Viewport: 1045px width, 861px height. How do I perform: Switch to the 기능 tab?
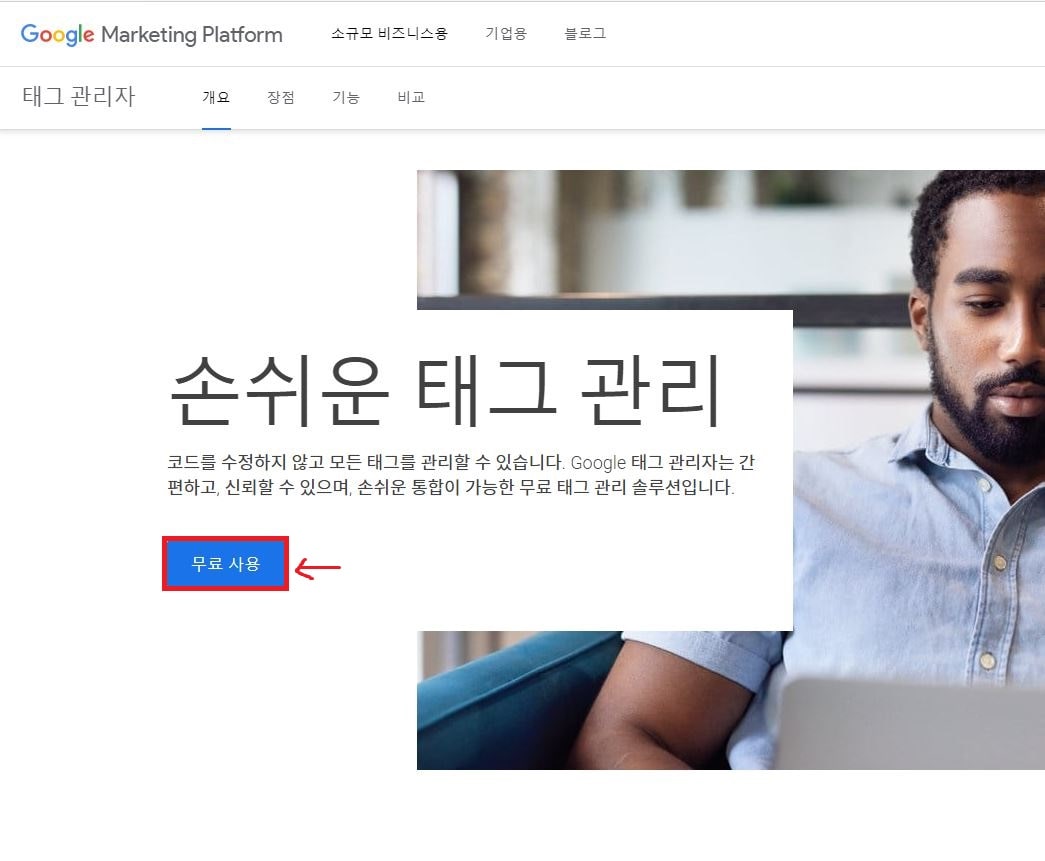pos(346,98)
